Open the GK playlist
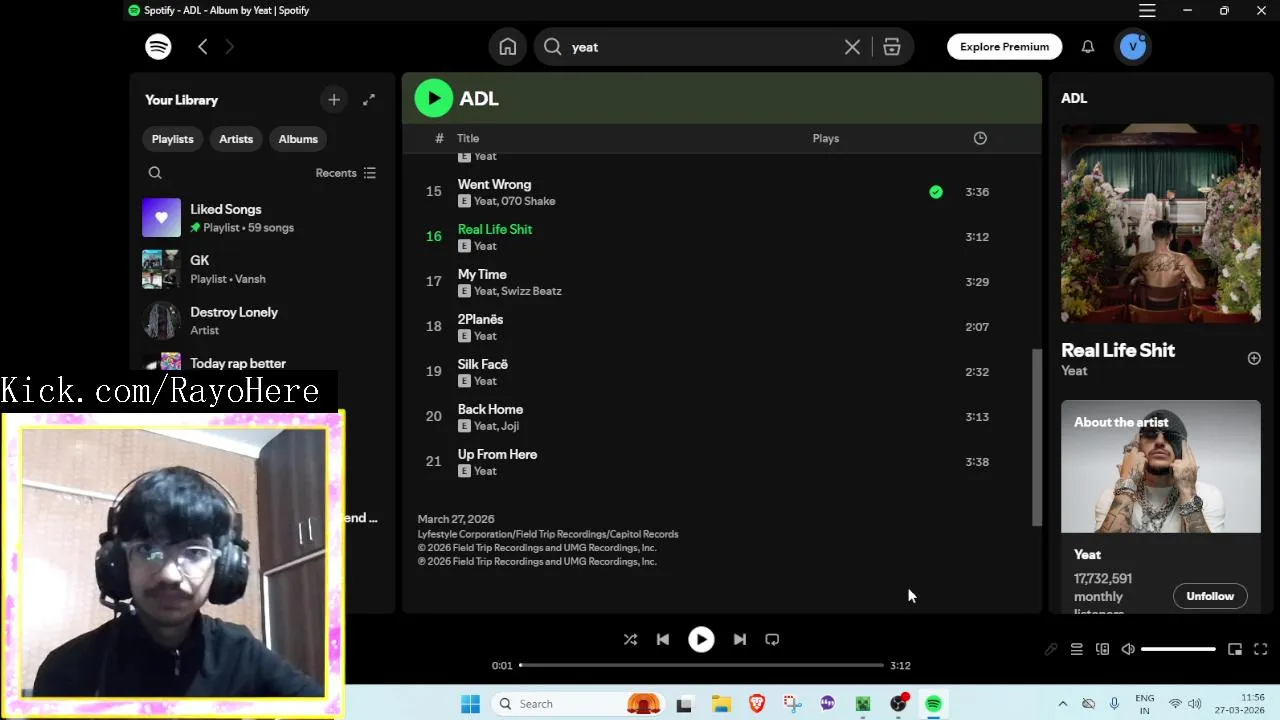Image resolution: width=1280 pixels, height=720 pixels. click(x=262, y=269)
